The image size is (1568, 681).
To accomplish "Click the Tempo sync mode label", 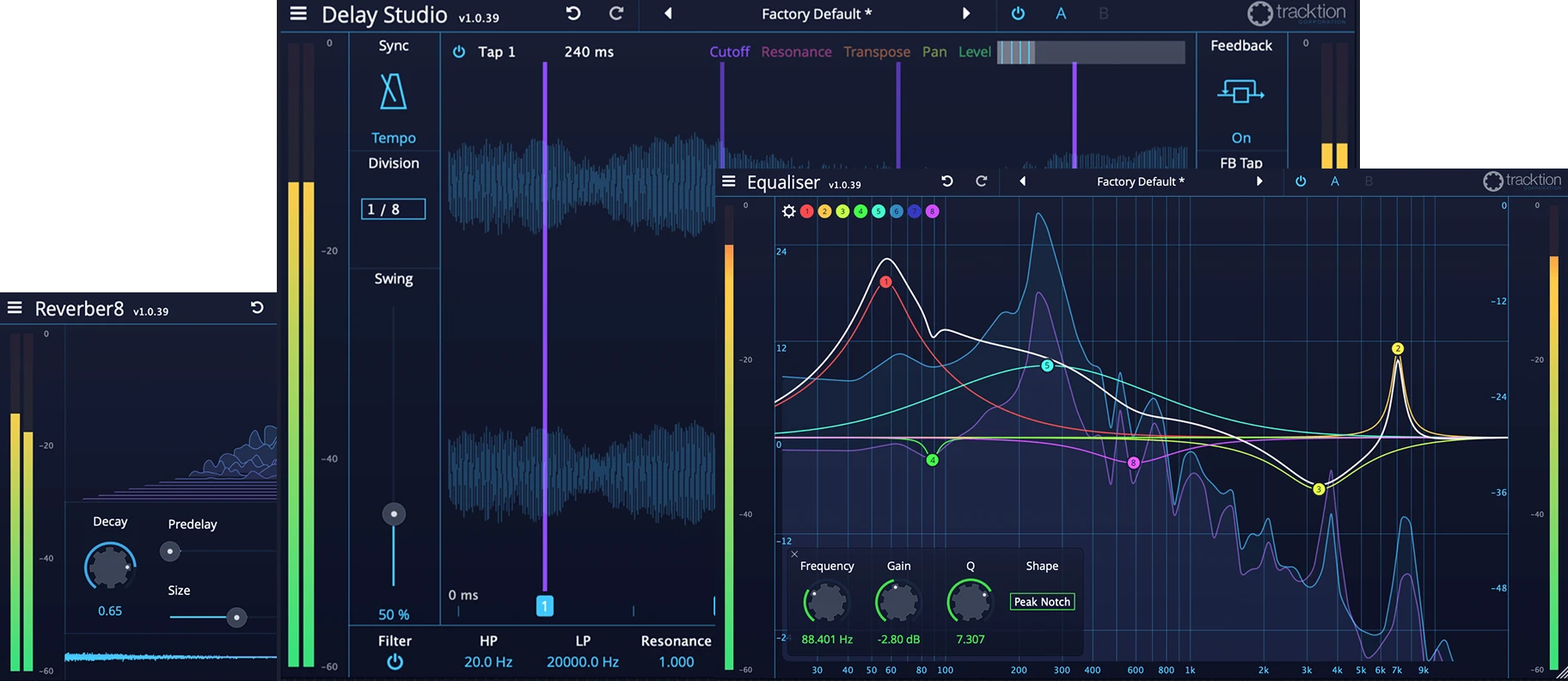I will click(x=394, y=138).
